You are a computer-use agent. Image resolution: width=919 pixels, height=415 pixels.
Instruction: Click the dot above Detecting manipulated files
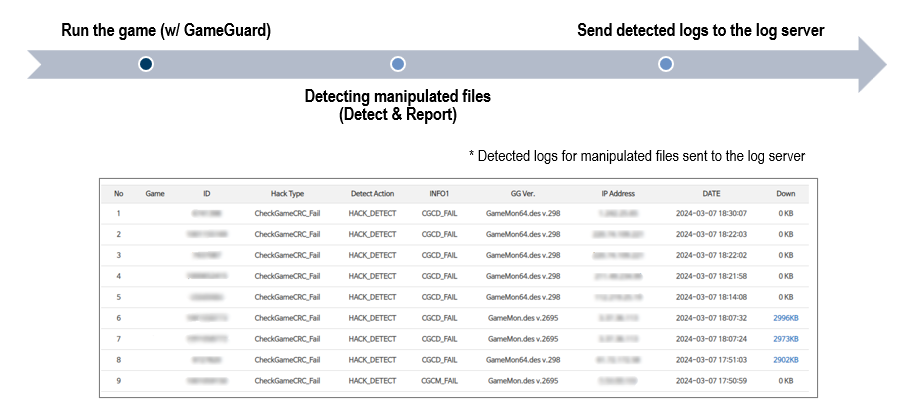[398, 64]
